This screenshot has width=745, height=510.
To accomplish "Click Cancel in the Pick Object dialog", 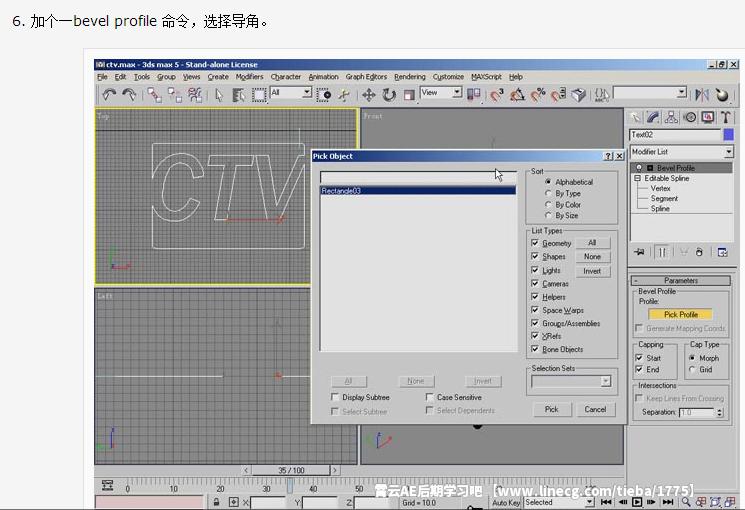I will pos(595,409).
